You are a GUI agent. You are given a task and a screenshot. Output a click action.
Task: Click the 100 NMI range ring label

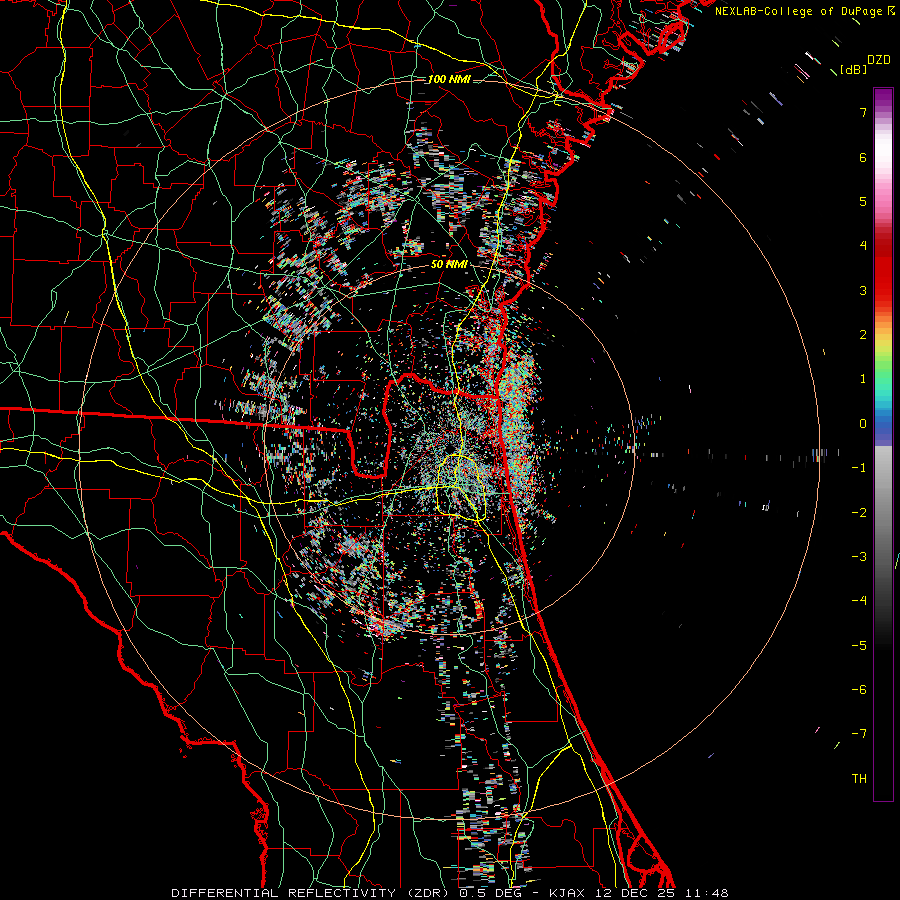[449, 79]
